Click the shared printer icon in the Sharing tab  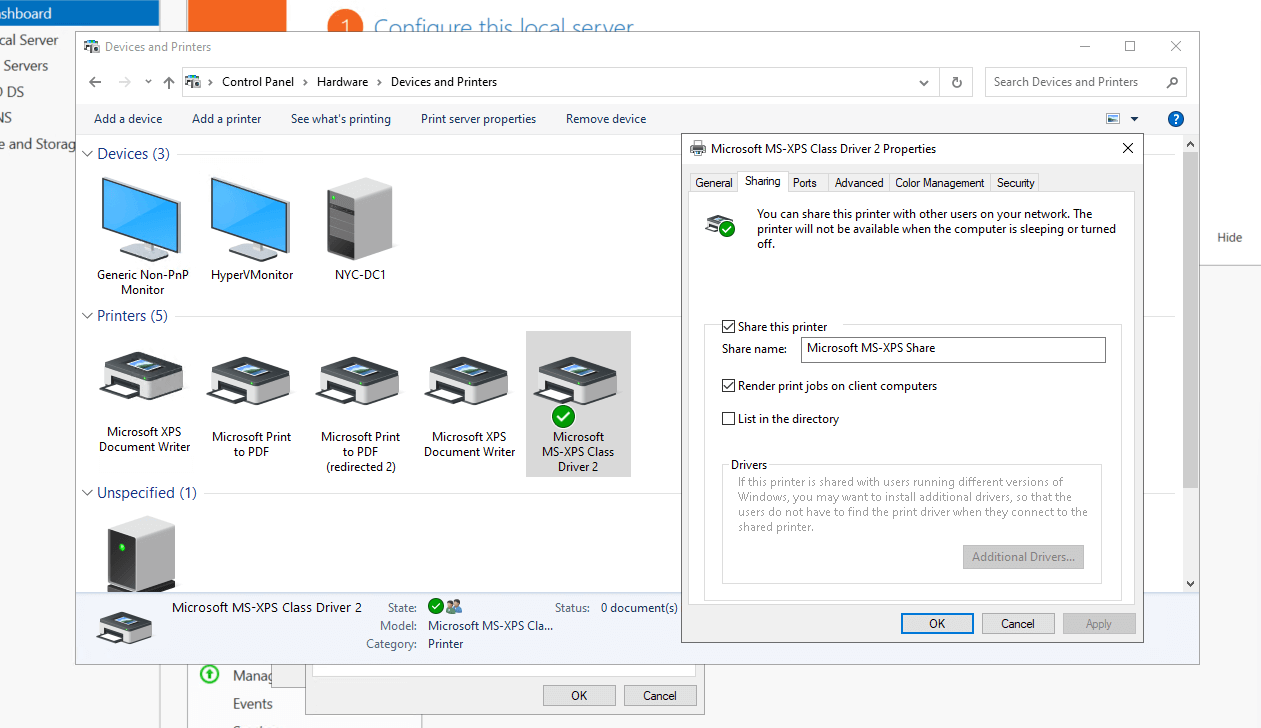[720, 225]
